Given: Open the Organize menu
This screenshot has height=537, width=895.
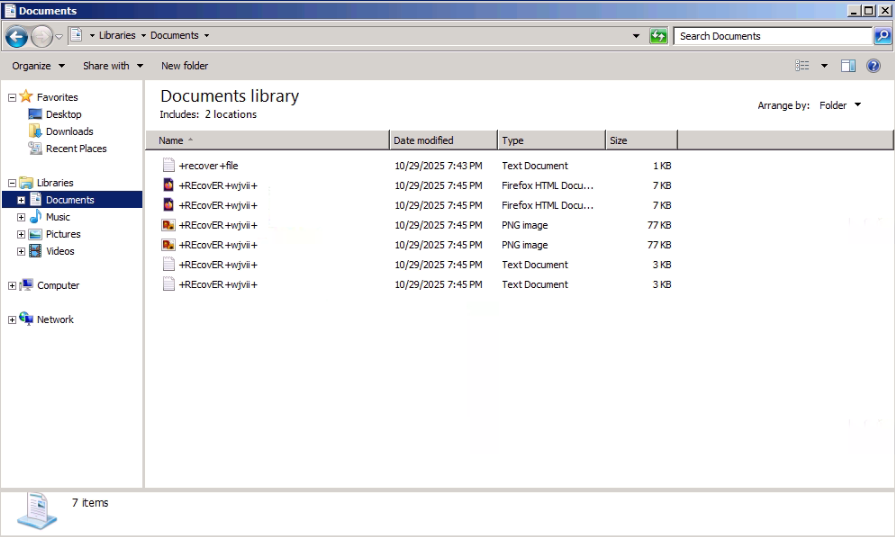Looking at the screenshot, I should tap(38, 66).
